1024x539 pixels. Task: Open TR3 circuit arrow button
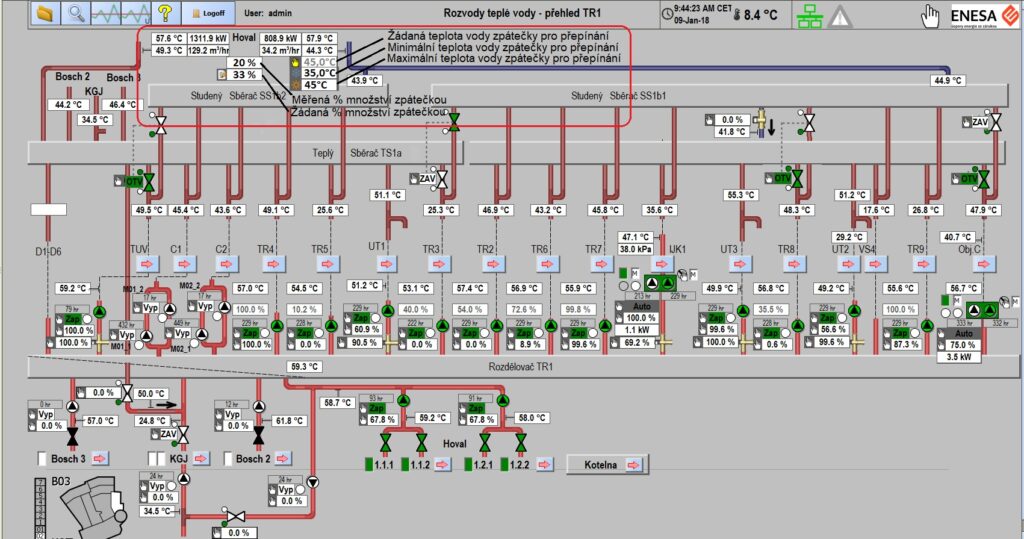coord(438,264)
